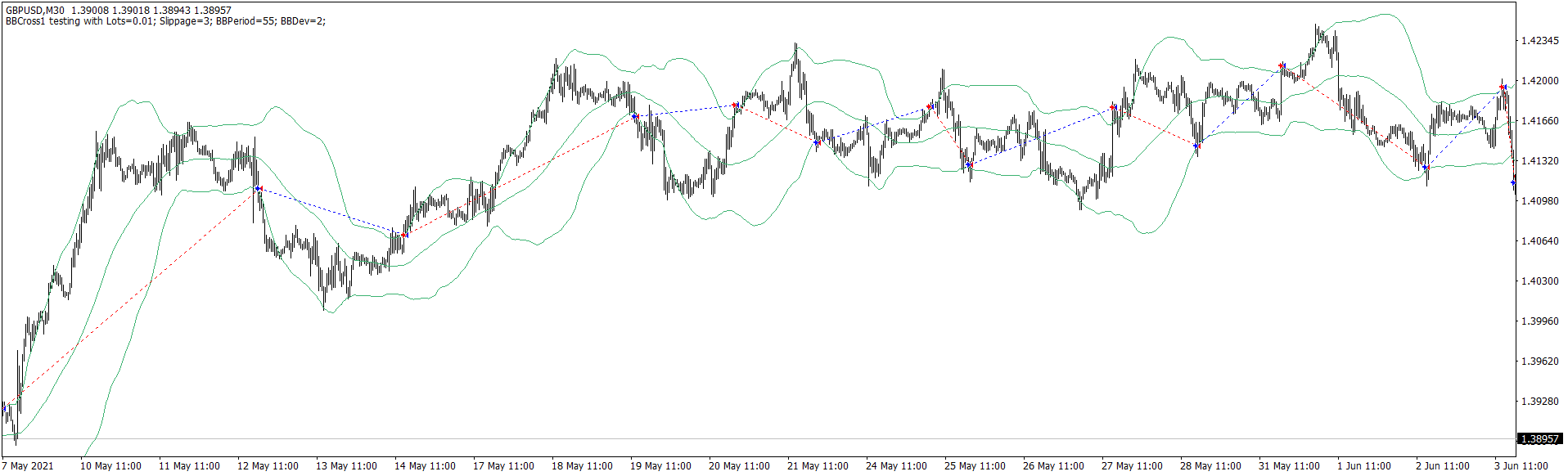Select the 1.39960 price axis label
The height and width of the screenshot is (476, 1568).
pos(1539,321)
